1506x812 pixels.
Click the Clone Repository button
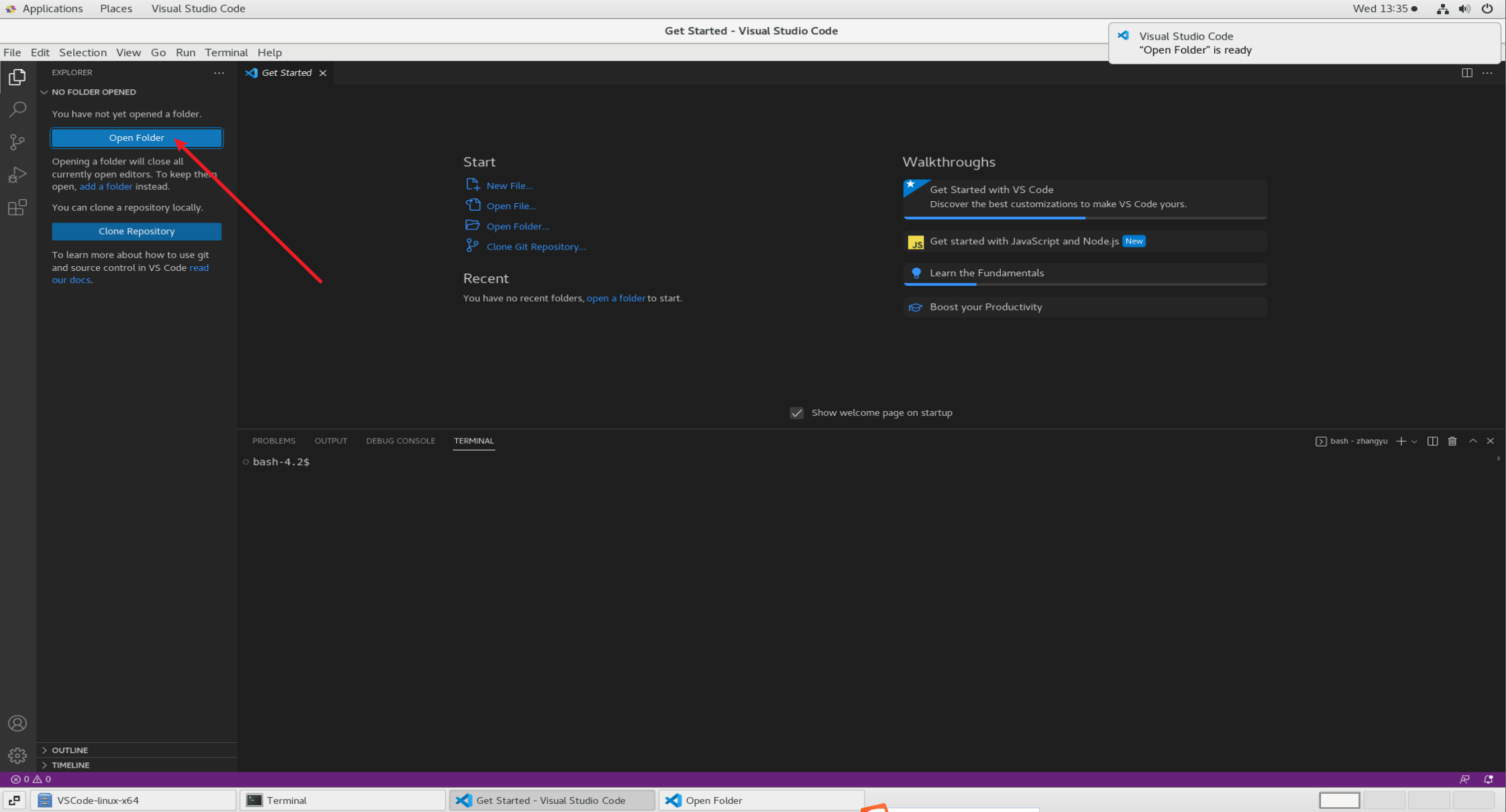136,231
